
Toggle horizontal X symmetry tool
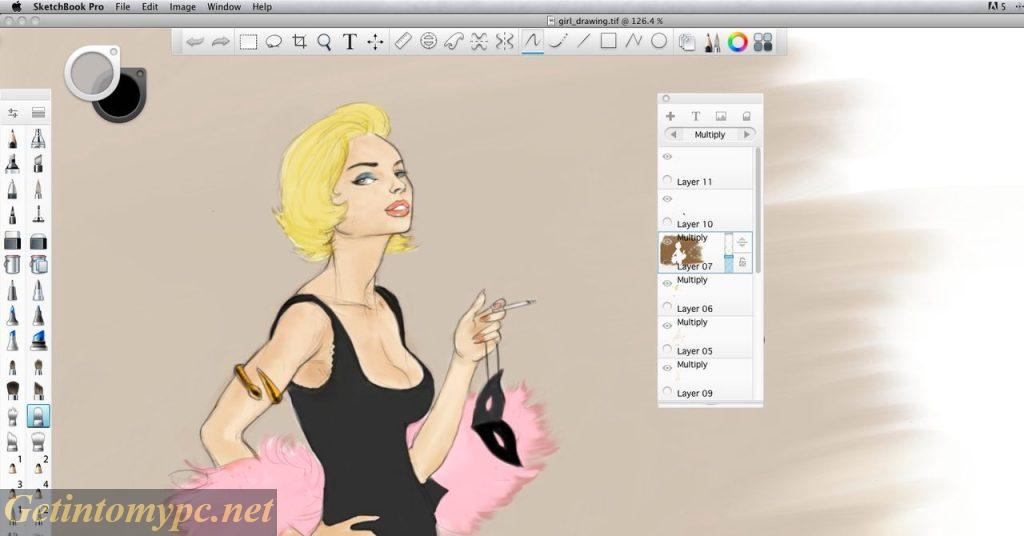[x=479, y=42]
